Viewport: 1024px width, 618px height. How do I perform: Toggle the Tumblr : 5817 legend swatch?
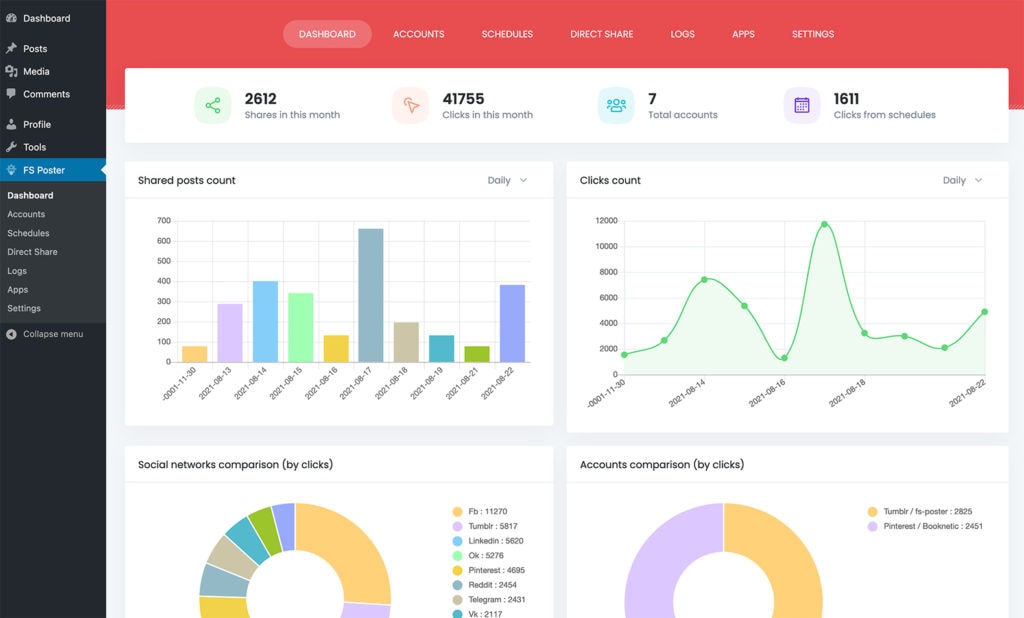click(x=457, y=527)
